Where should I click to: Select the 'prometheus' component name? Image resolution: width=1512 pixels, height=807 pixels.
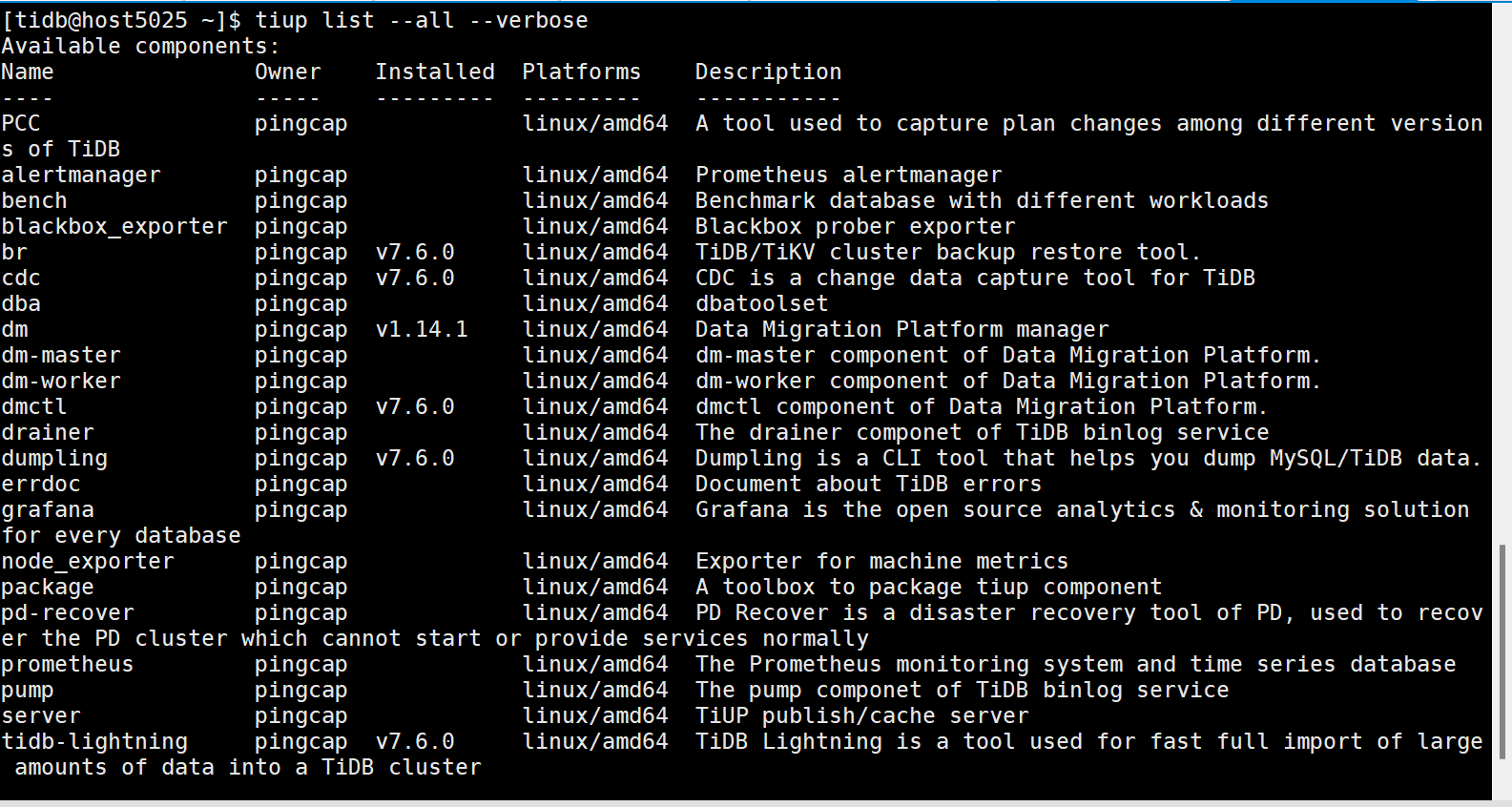click(x=68, y=664)
